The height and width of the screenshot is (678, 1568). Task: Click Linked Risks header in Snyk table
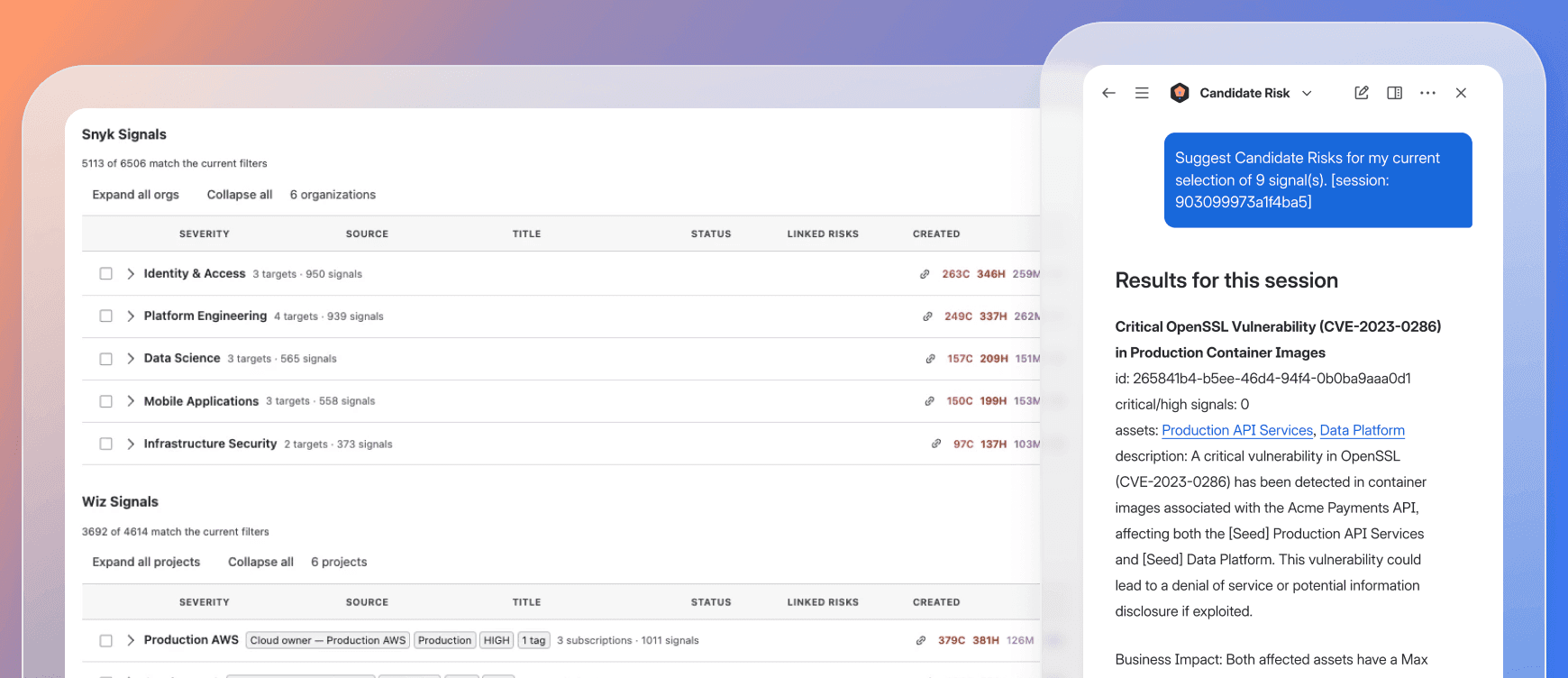(823, 234)
